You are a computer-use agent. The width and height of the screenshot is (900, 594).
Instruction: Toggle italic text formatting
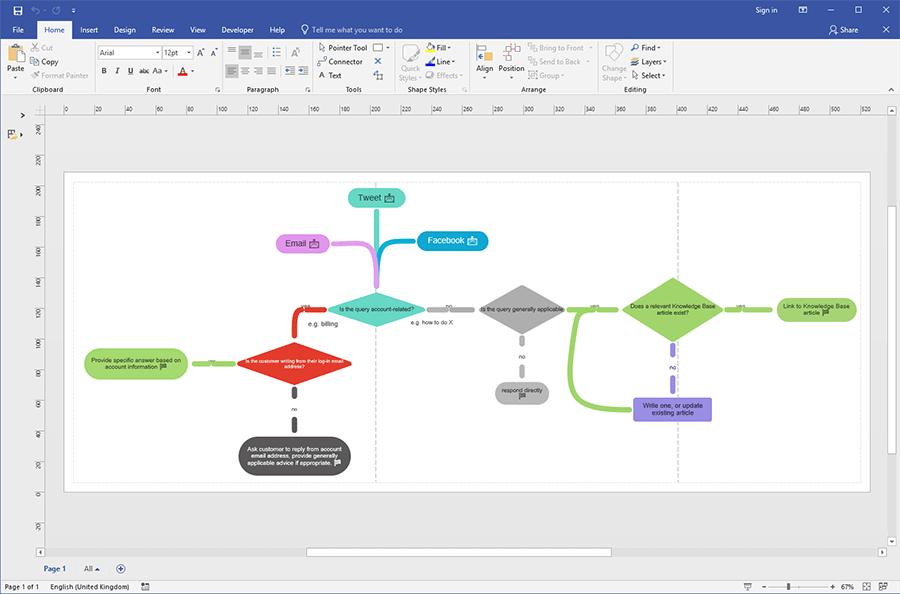[x=117, y=71]
